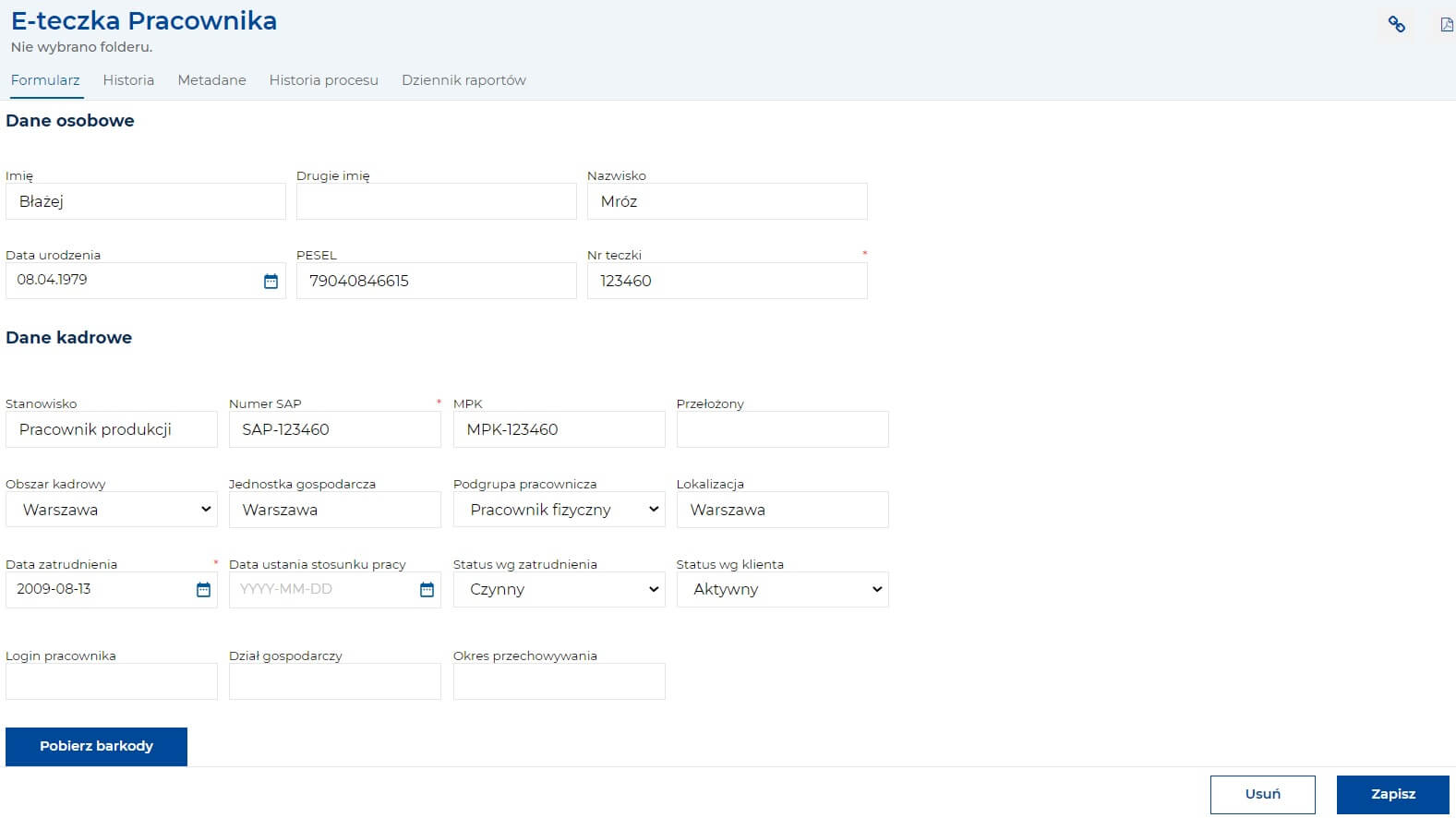Focus the Okres przechowywania field
Viewport: 1456px width, 818px height.
(x=559, y=681)
